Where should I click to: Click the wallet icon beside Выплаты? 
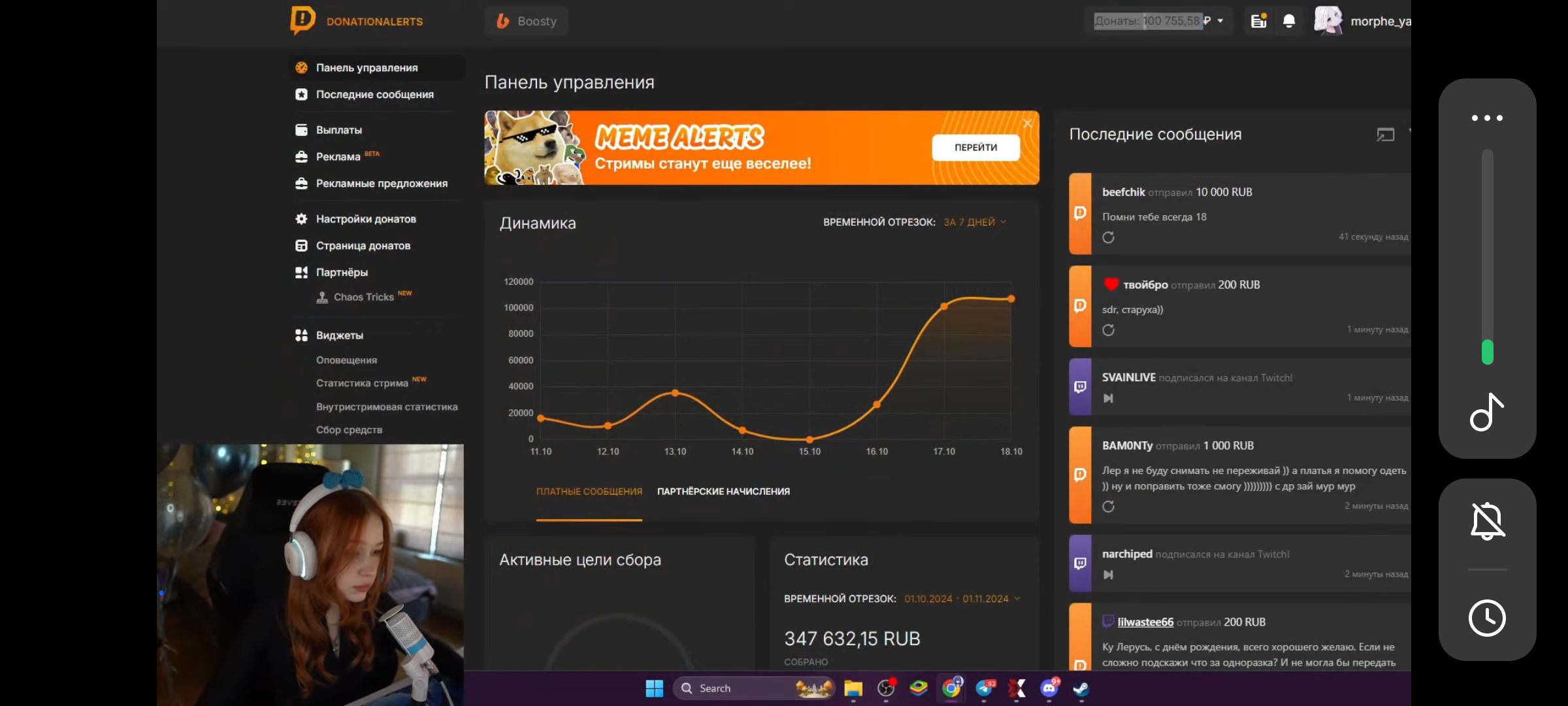tap(301, 129)
